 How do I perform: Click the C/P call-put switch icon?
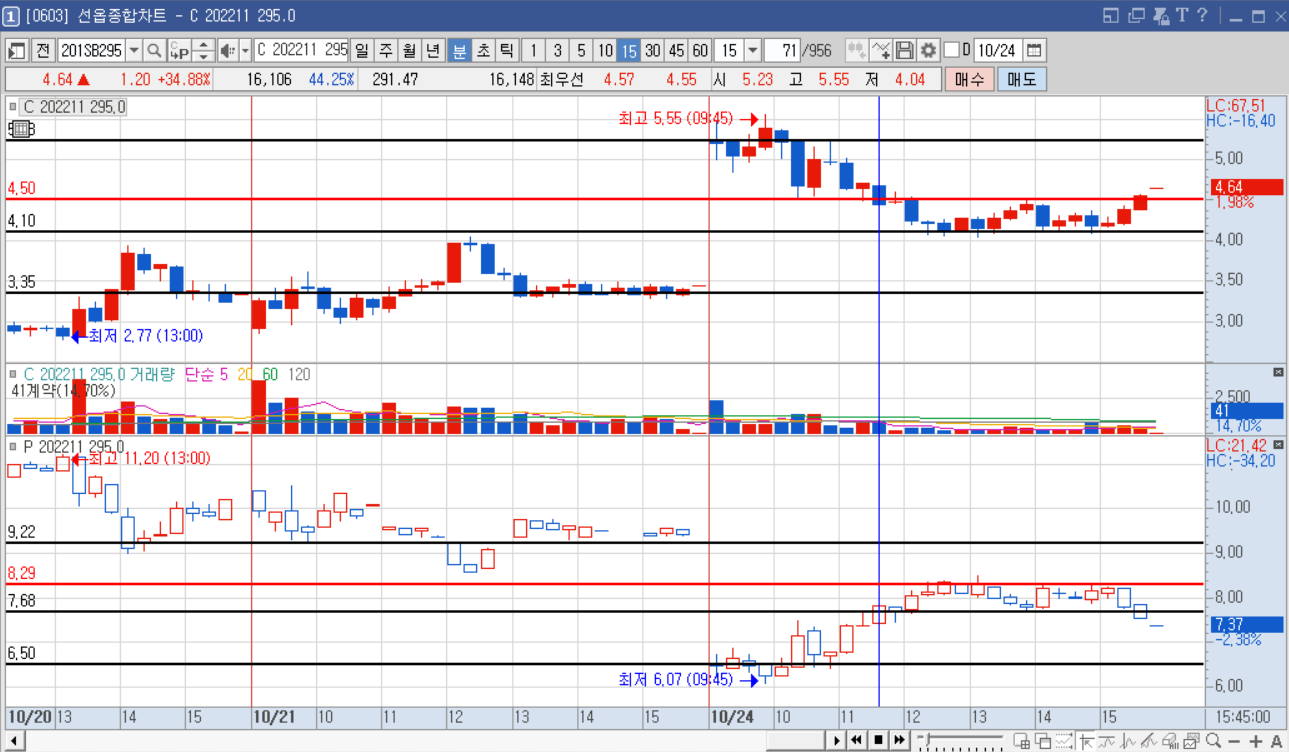(x=179, y=50)
